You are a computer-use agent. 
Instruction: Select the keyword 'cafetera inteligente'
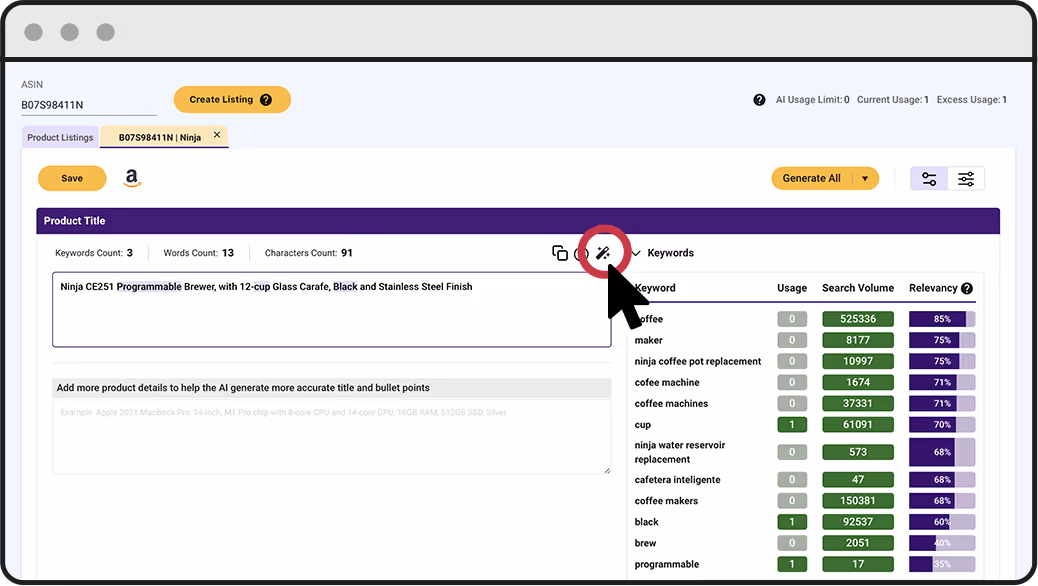[677, 480]
